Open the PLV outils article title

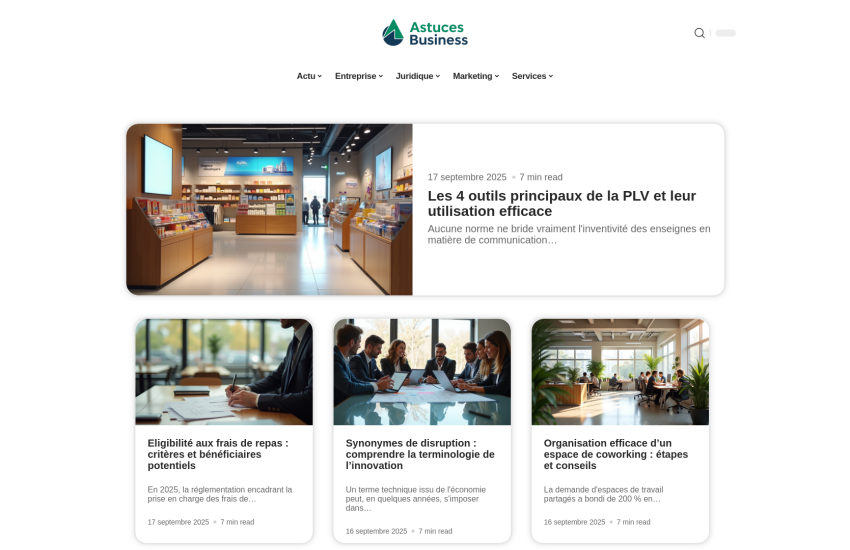[x=562, y=203]
